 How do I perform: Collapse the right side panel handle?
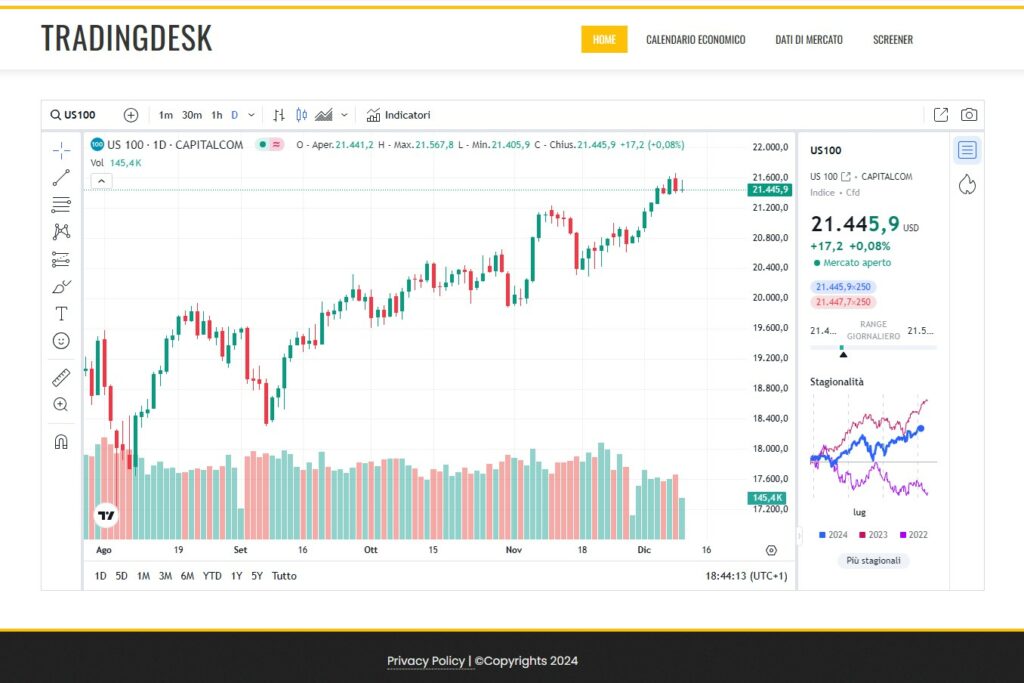tap(799, 535)
